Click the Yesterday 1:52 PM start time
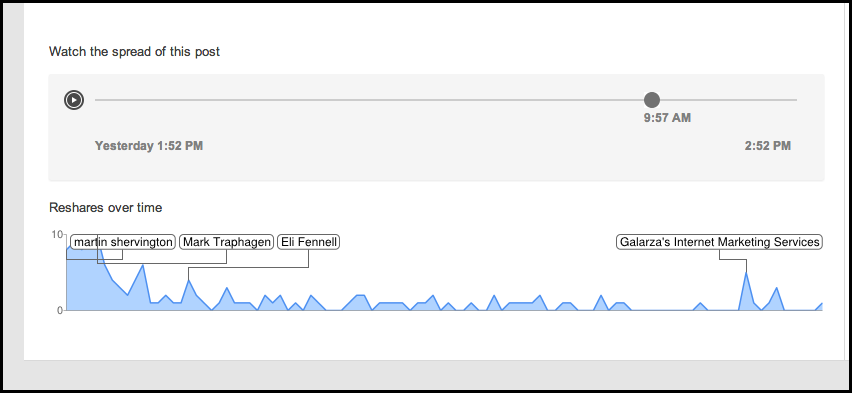Screen dimensions: 852x393 (149, 146)
